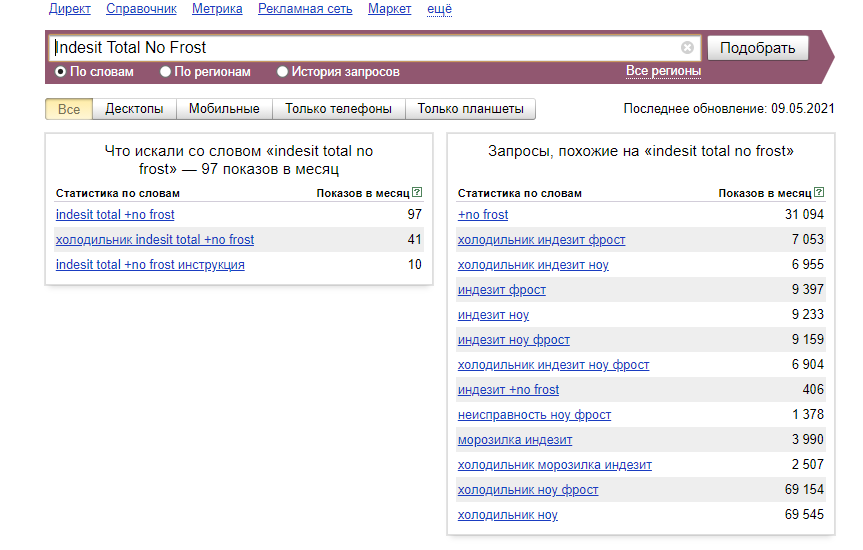Click the value 7 053 impressions
The width and height of the screenshot is (863, 550).
click(x=807, y=239)
